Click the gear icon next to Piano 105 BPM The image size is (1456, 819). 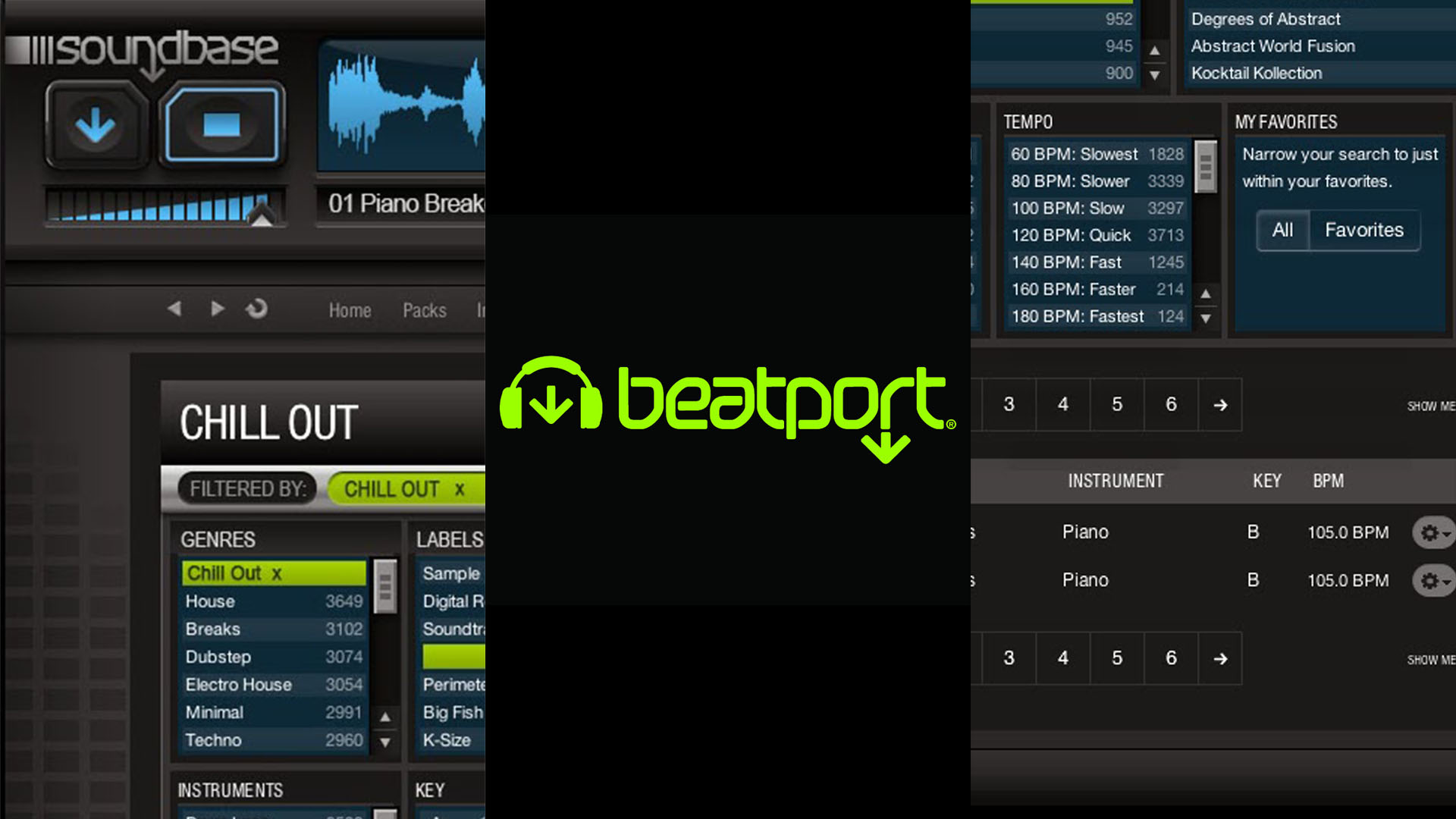[1432, 531]
